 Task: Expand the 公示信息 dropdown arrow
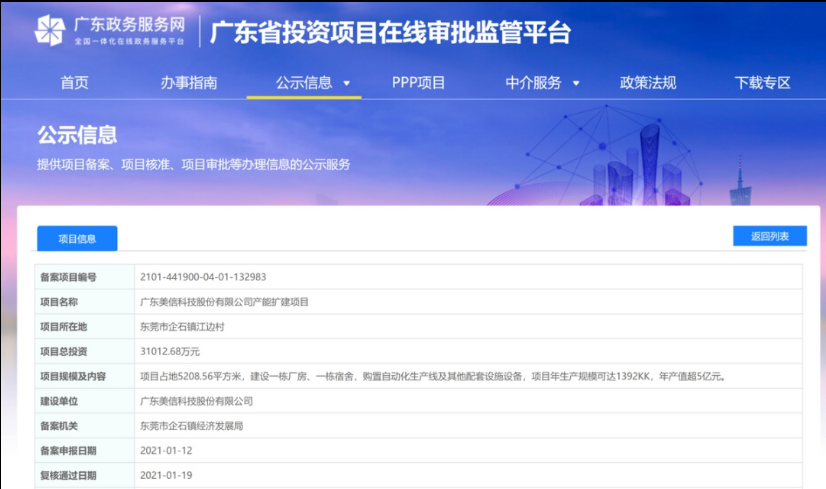click(x=347, y=84)
